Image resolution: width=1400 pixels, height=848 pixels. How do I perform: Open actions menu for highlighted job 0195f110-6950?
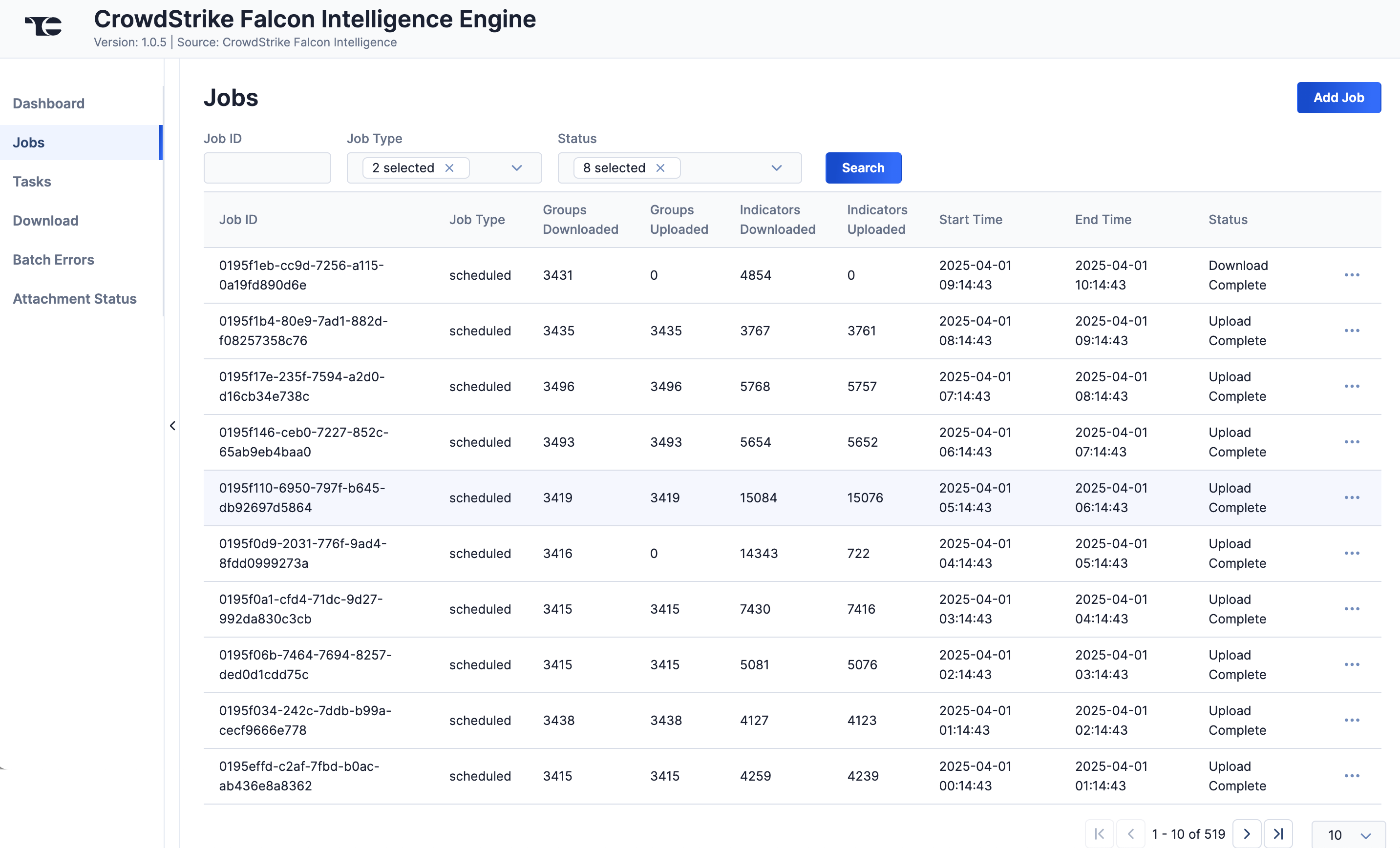(x=1352, y=497)
